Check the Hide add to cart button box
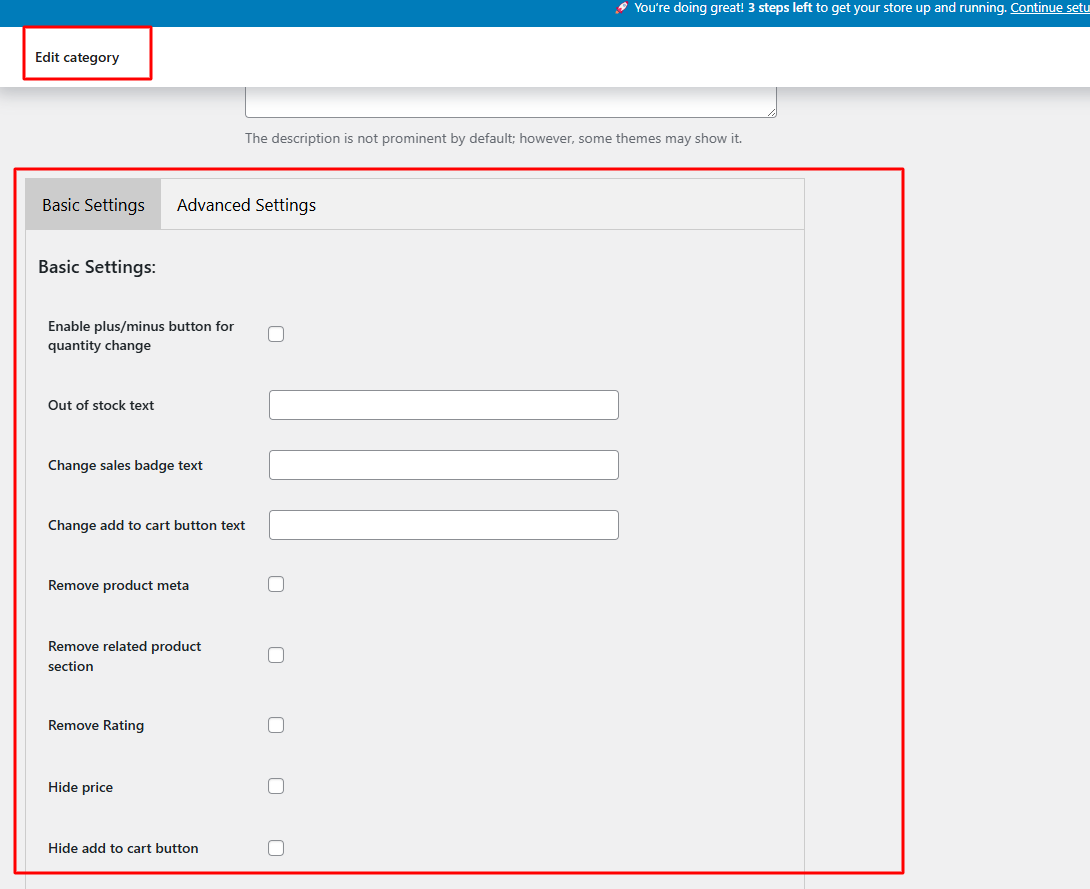The height and width of the screenshot is (889, 1090). (x=276, y=848)
